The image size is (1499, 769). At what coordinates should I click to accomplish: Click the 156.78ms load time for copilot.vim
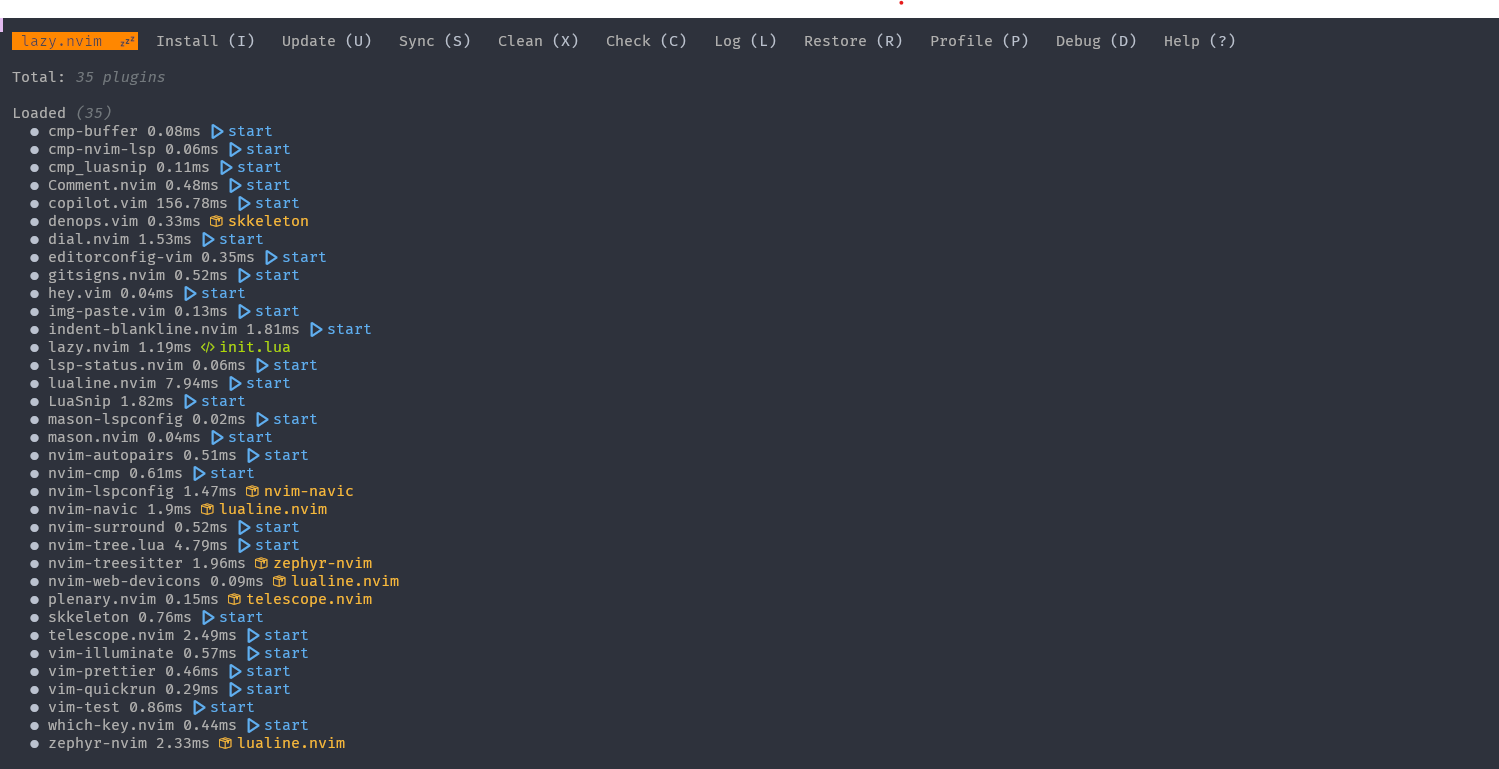click(192, 203)
